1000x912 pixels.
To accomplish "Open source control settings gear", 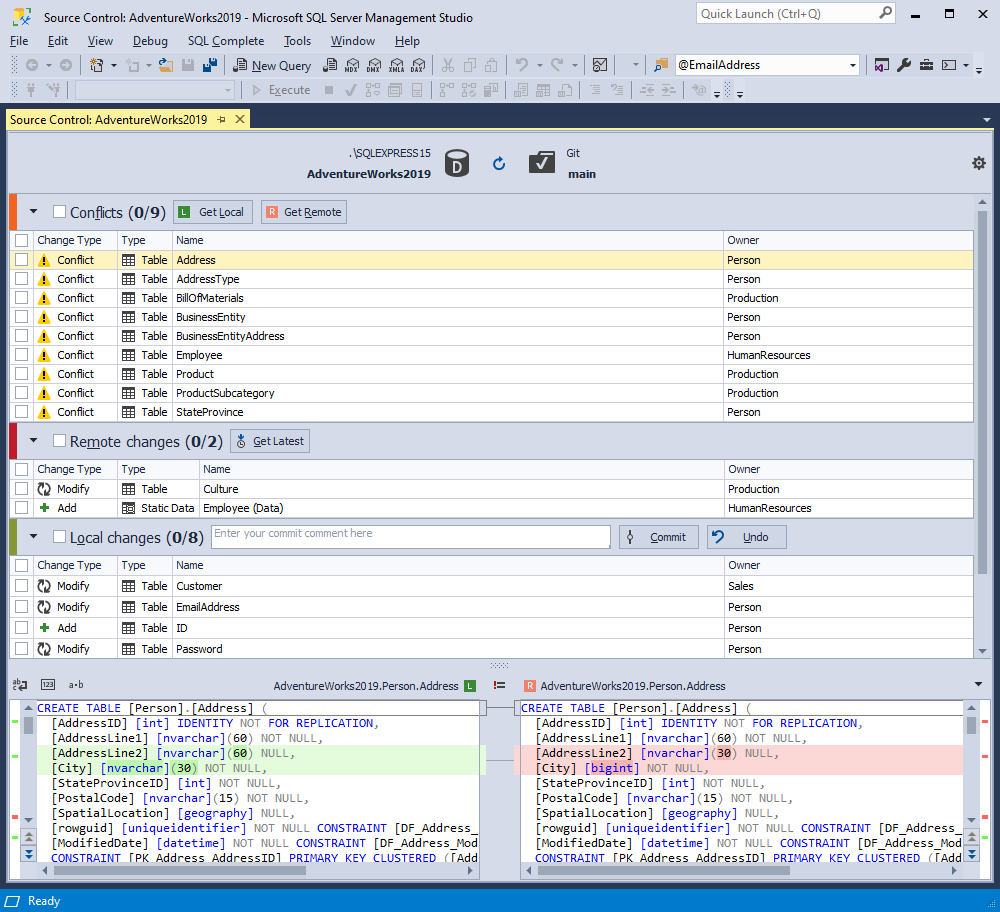I will pos(978,163).
